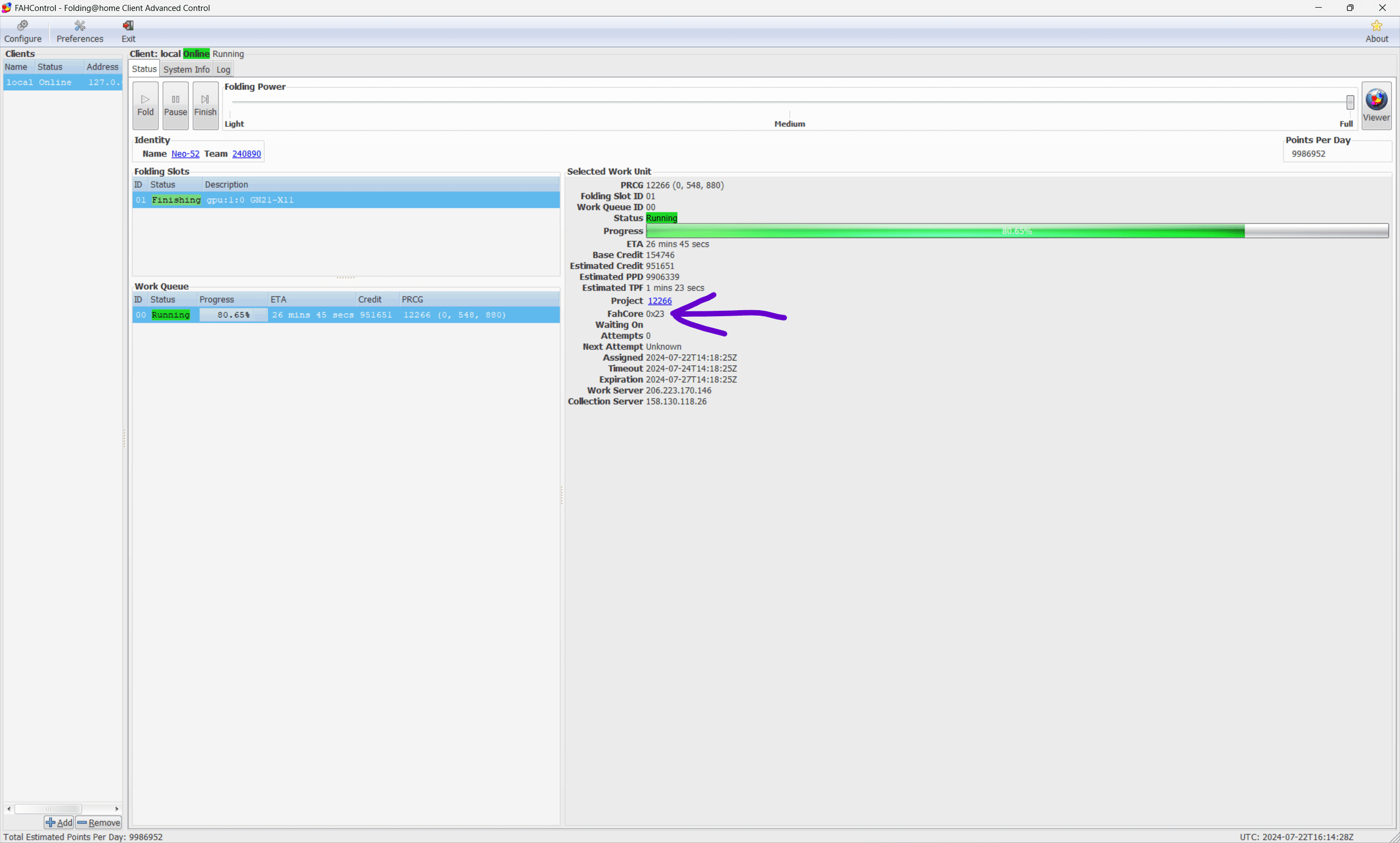Open Preferences from the toolbar

pos(79,31)
